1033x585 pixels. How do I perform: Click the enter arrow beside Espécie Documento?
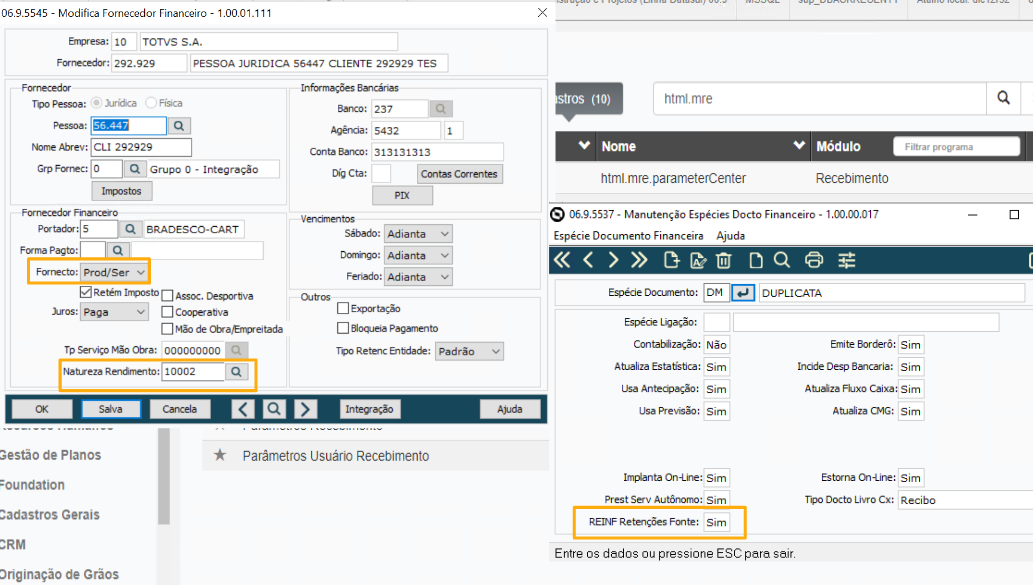(x=743, y=292)
